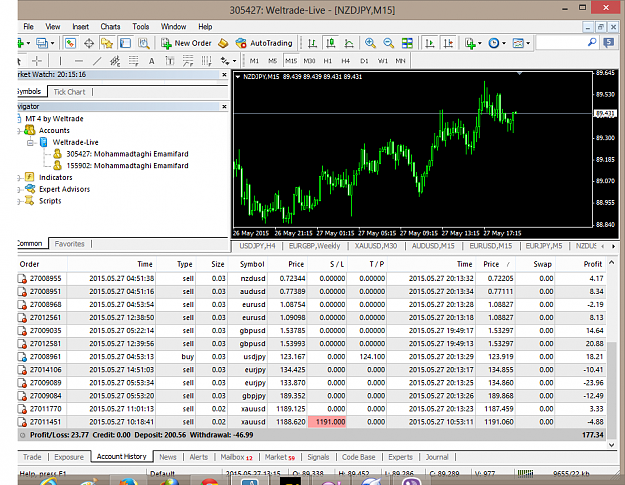Screen dimensions: 625x485
Task: Close the Market Watch panel
Action: click(x=224, y=75)
